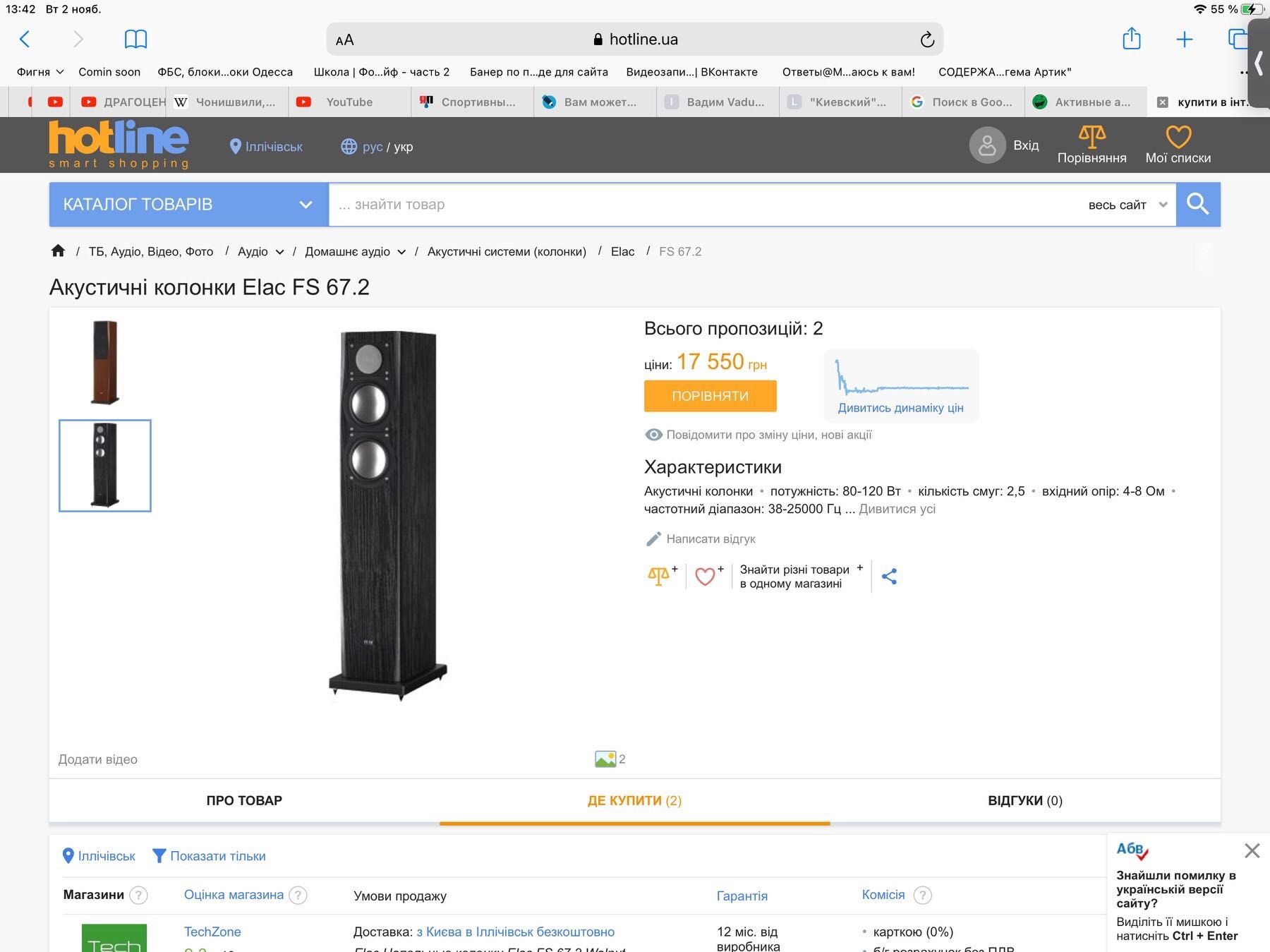Screen dimensions: 1270x952
Task: Expand the Домашнє аудіо breadcrumb dropdown
Action: [x=401, y=252]
